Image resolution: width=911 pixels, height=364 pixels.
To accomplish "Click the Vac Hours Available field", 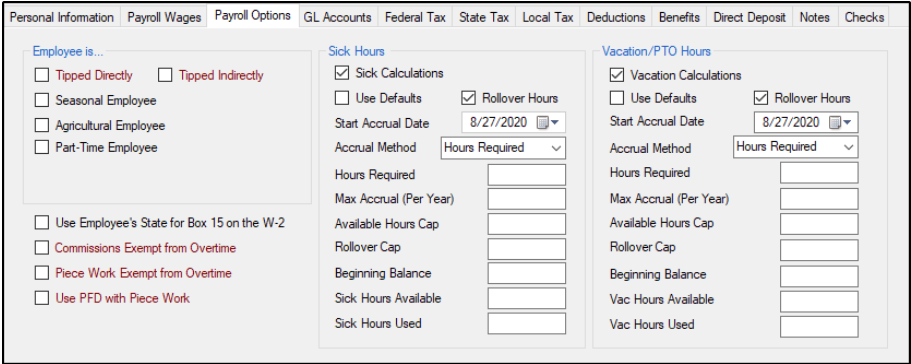I will (x=819, y=301).
